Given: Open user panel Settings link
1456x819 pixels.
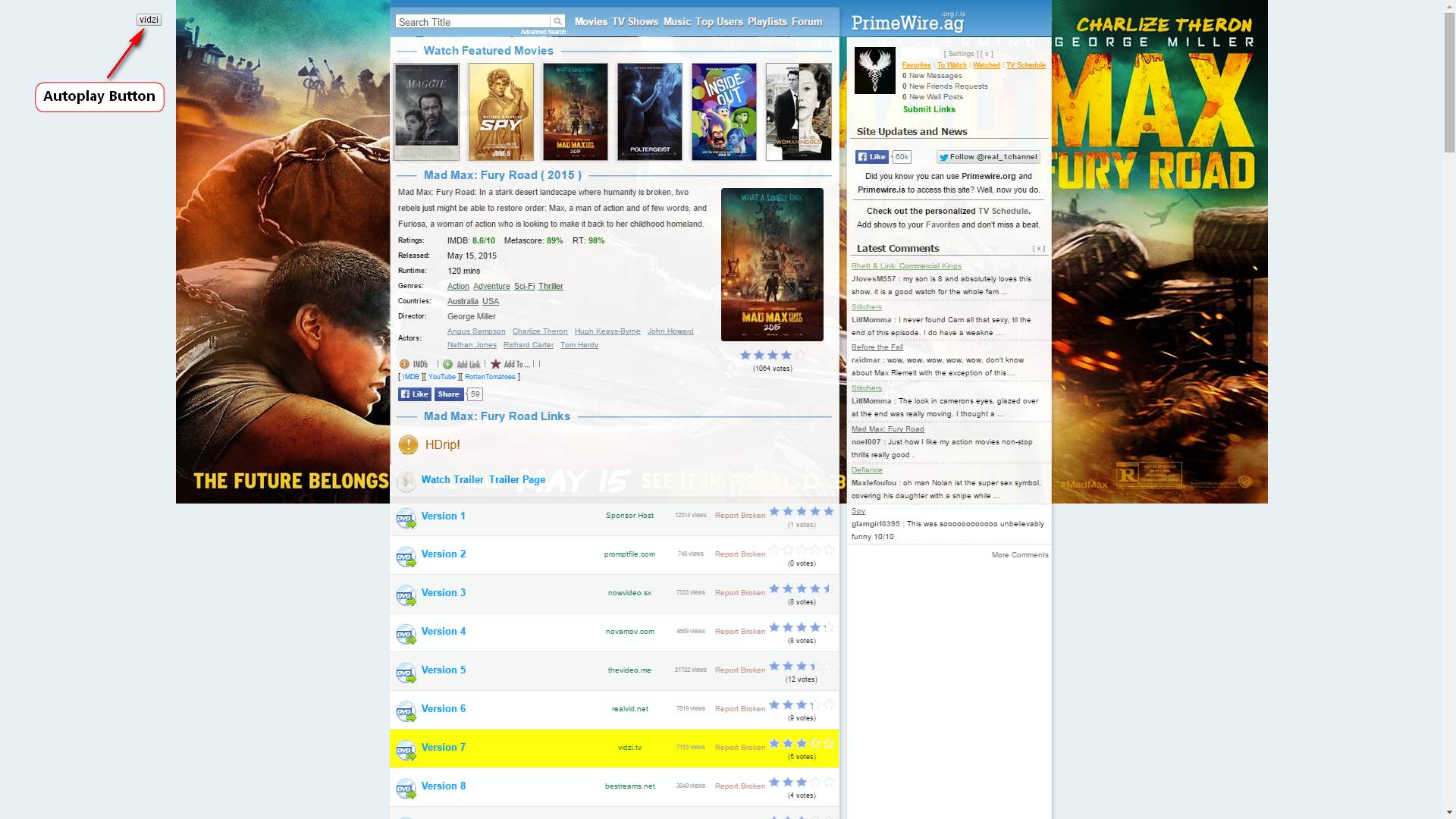Looking at the screenshot, I should click(961, 54).
